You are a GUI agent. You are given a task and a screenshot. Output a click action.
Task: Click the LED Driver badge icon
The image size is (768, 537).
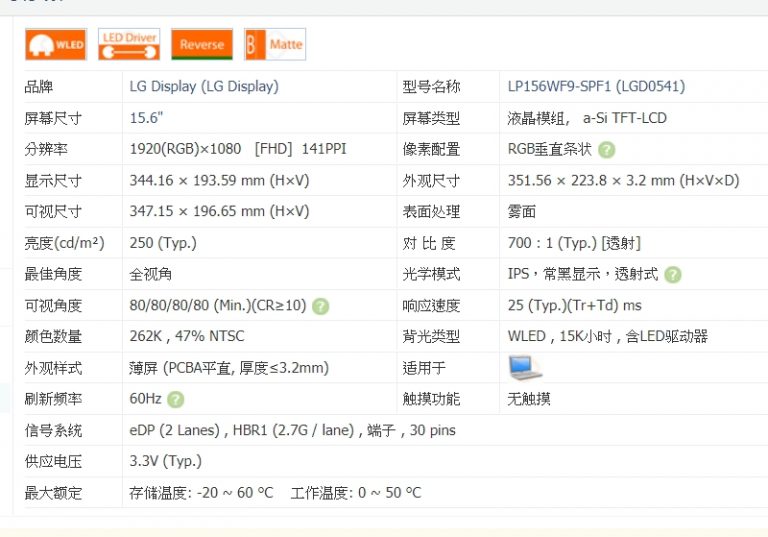[x=129, y=45]
